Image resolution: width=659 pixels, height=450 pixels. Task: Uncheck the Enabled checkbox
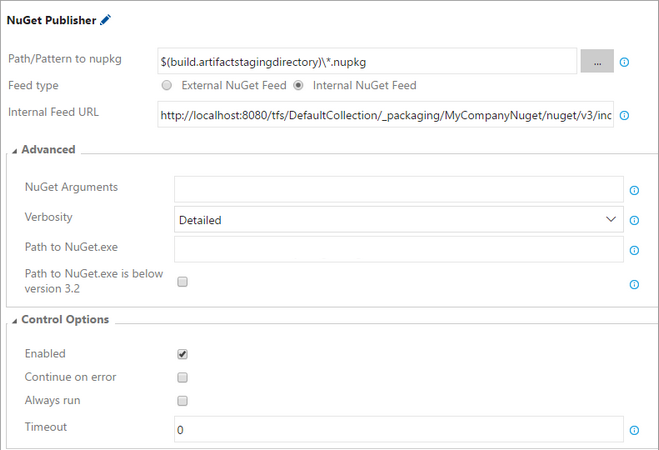click(x=183, y=354)
